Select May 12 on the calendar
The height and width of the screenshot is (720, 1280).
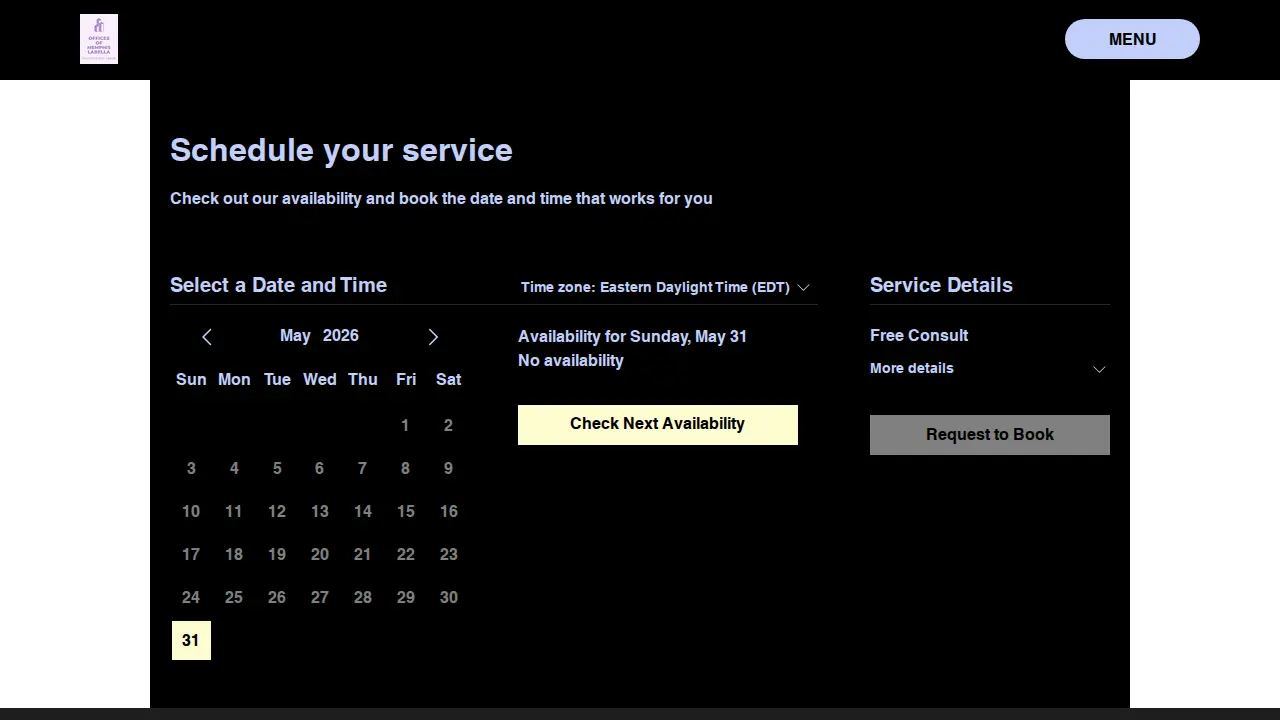277,511
